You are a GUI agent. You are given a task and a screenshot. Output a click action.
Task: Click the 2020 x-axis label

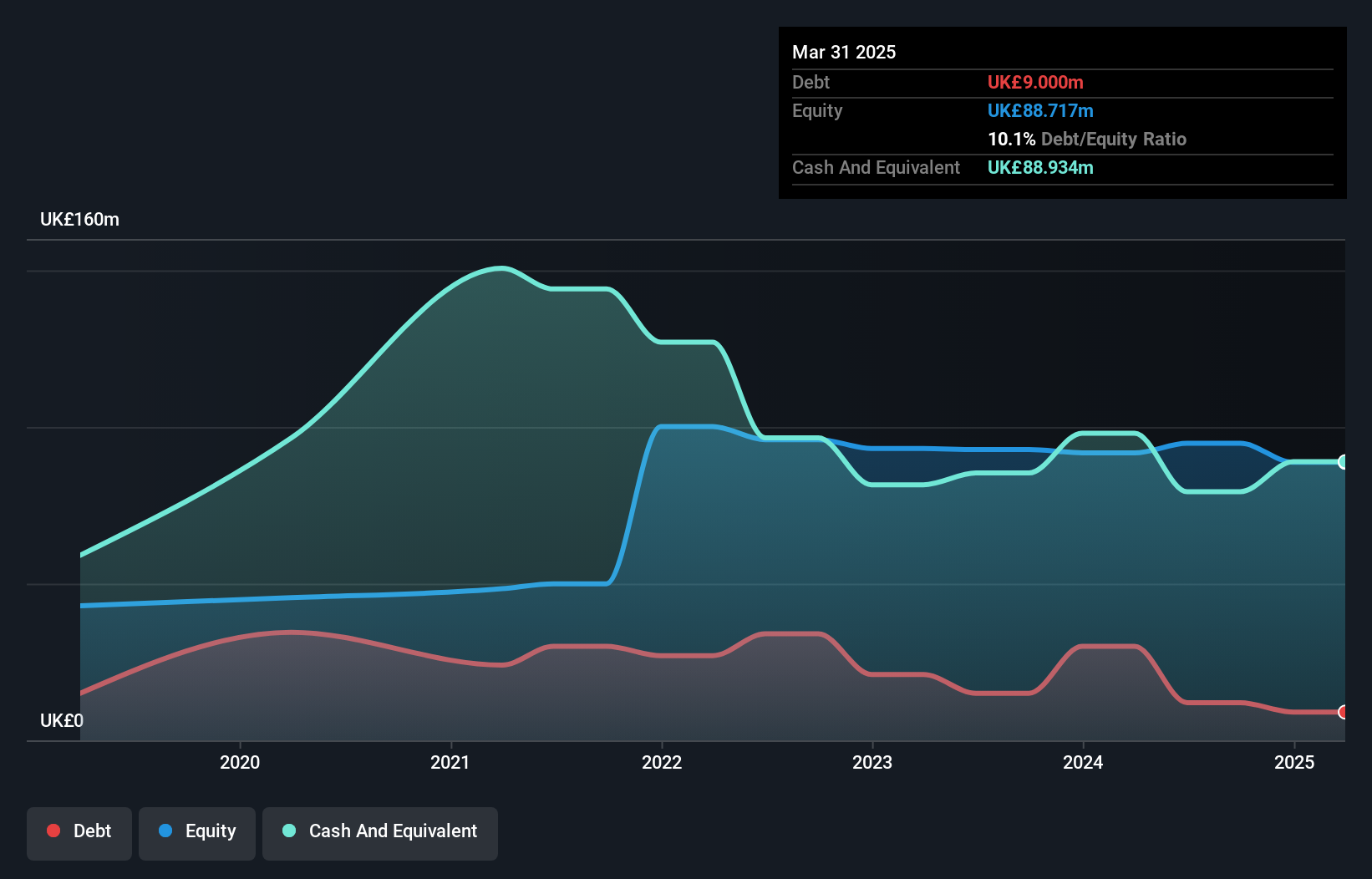[x=240, y=762]
